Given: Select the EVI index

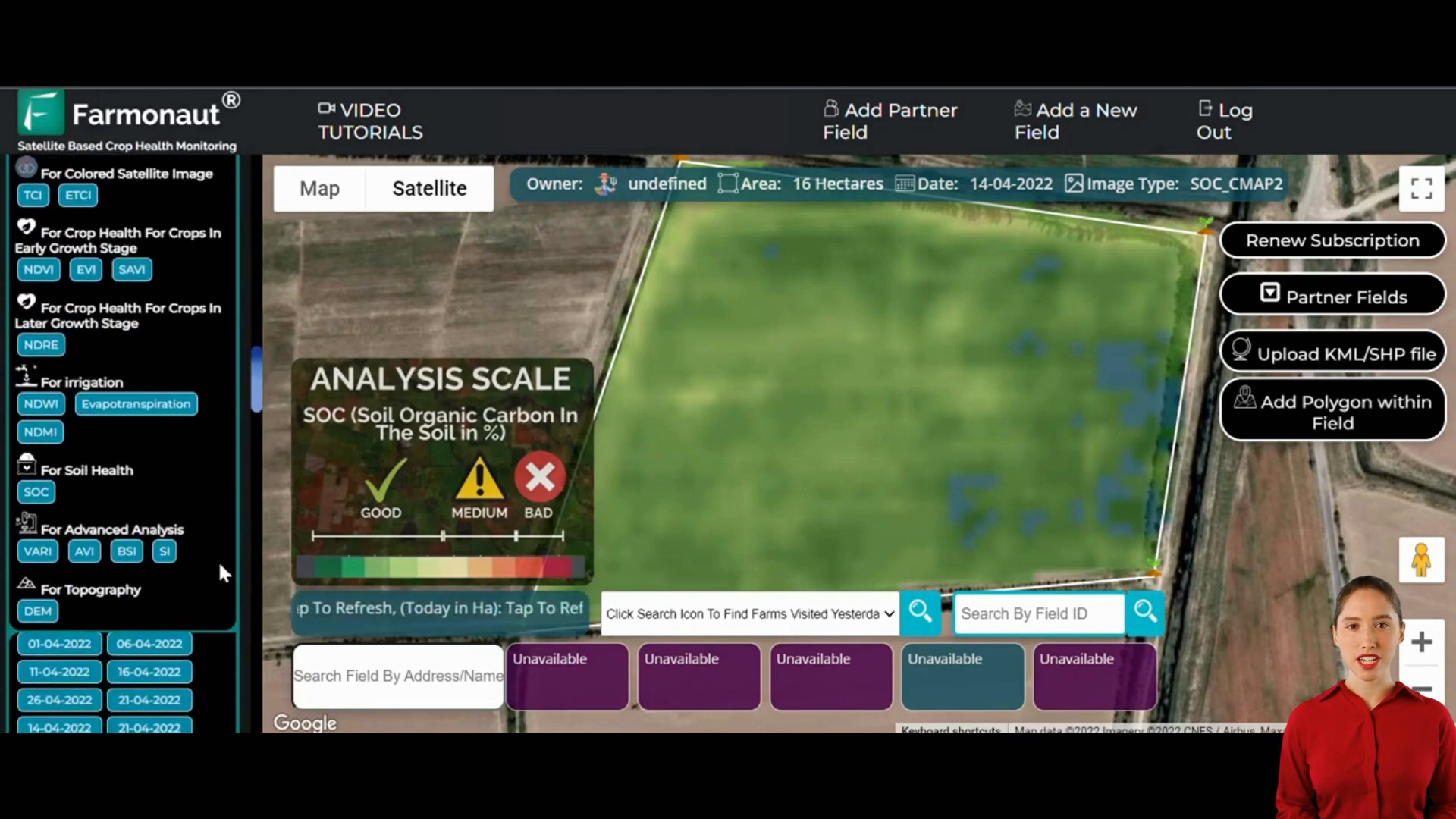Looking at the screenshot, I should coord(86,269).
